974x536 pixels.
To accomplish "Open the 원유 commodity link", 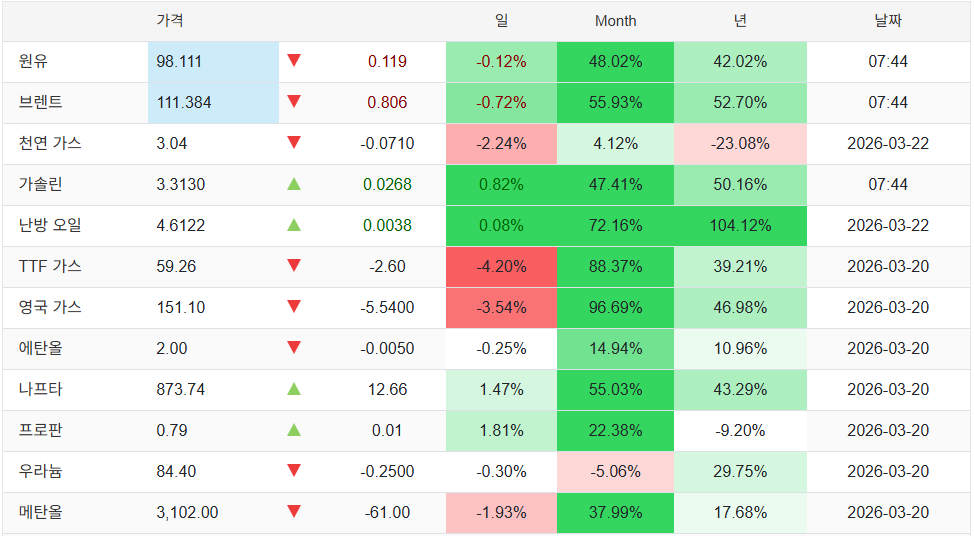I will coord(33,61).
